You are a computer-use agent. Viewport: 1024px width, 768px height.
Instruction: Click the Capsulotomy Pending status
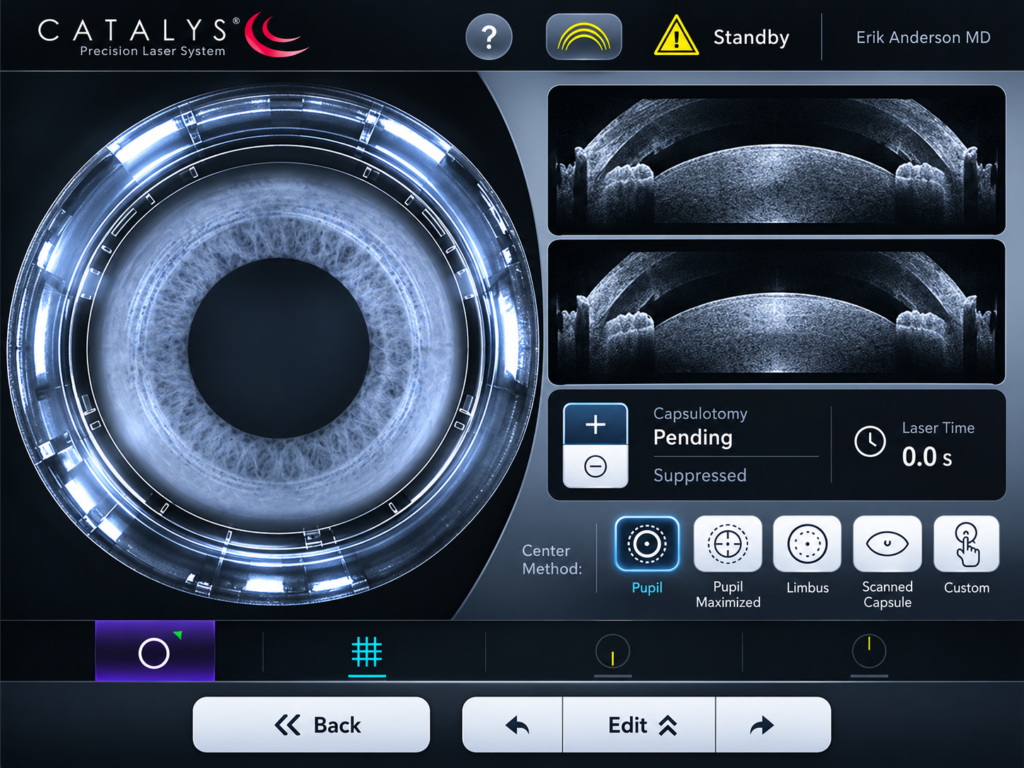693,438
